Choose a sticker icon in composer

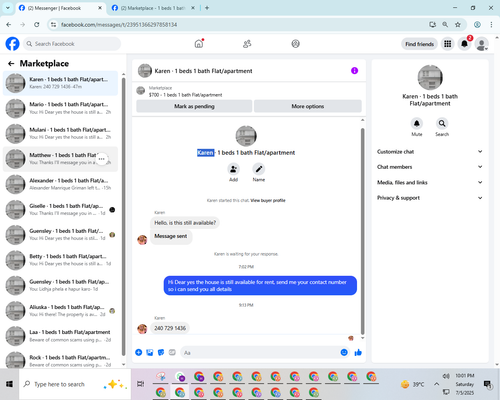point(161,352)
